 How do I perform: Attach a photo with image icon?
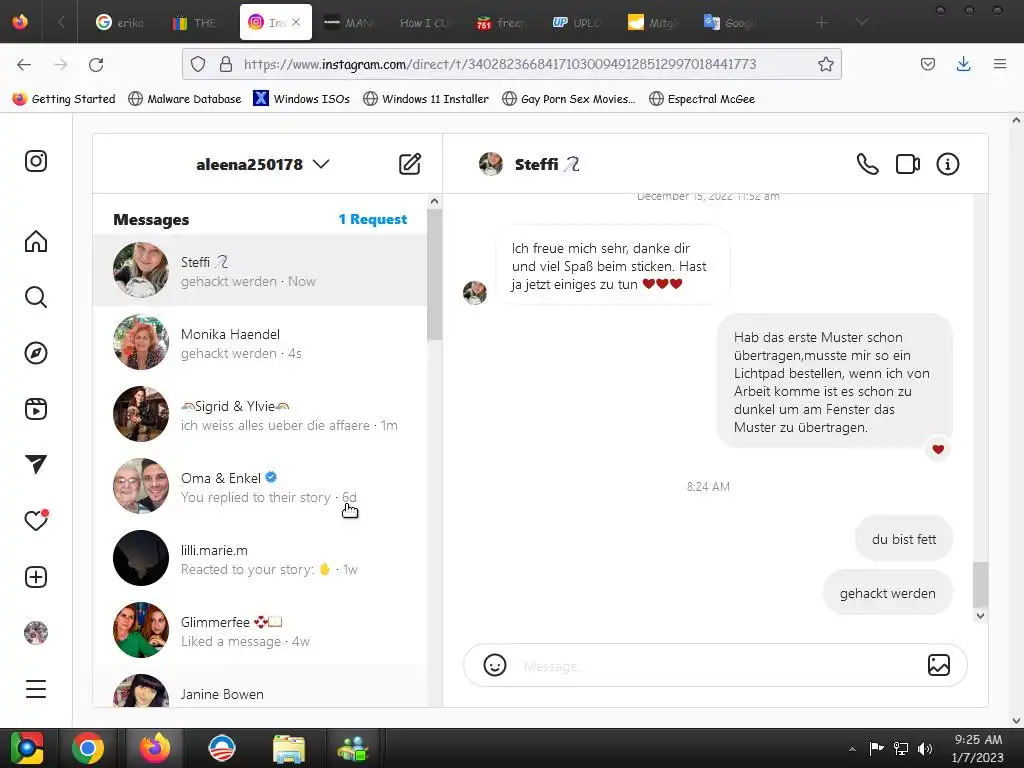click(938, 665)
